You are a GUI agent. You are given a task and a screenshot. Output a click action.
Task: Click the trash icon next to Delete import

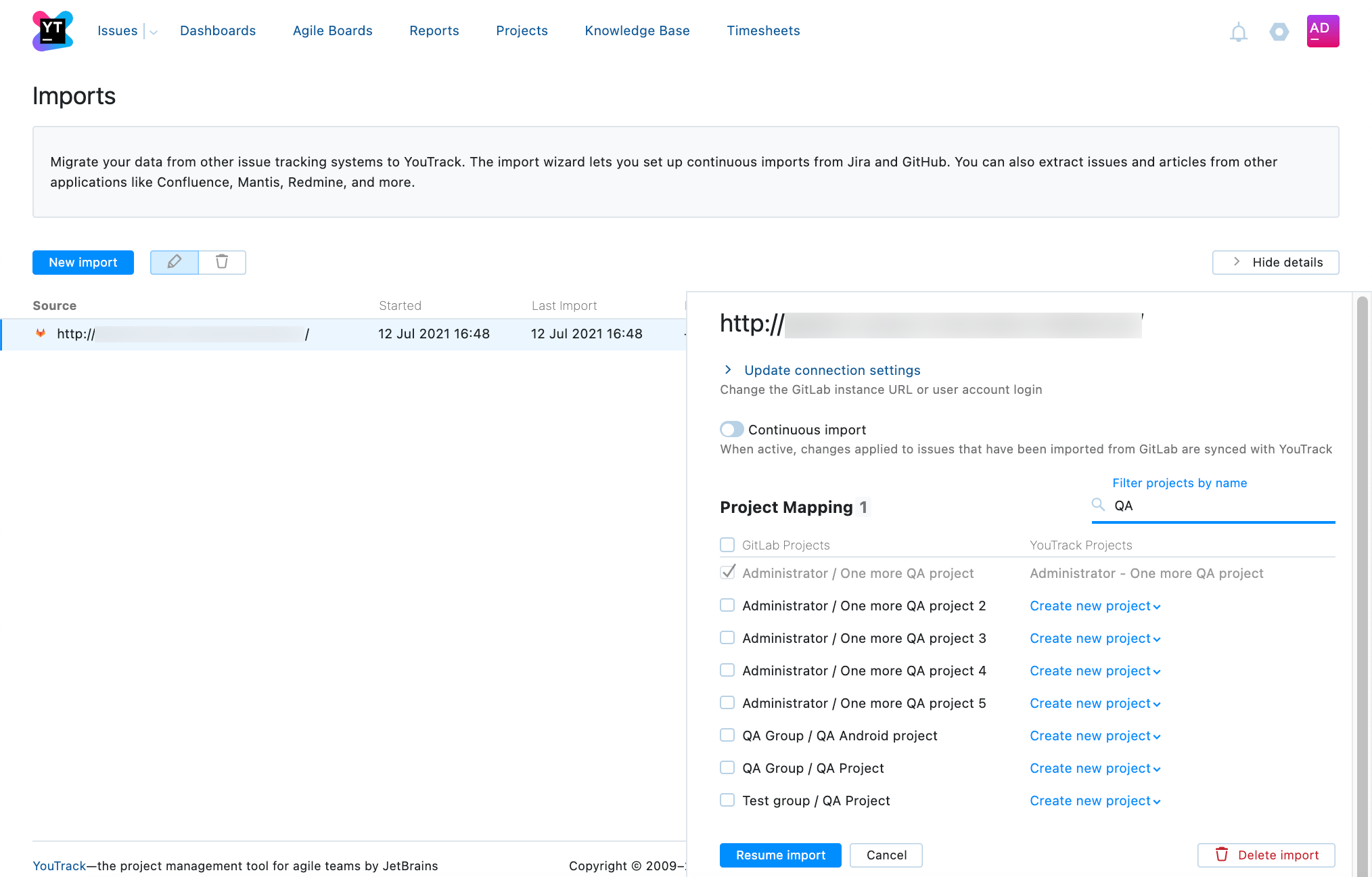coord(1222,855)
